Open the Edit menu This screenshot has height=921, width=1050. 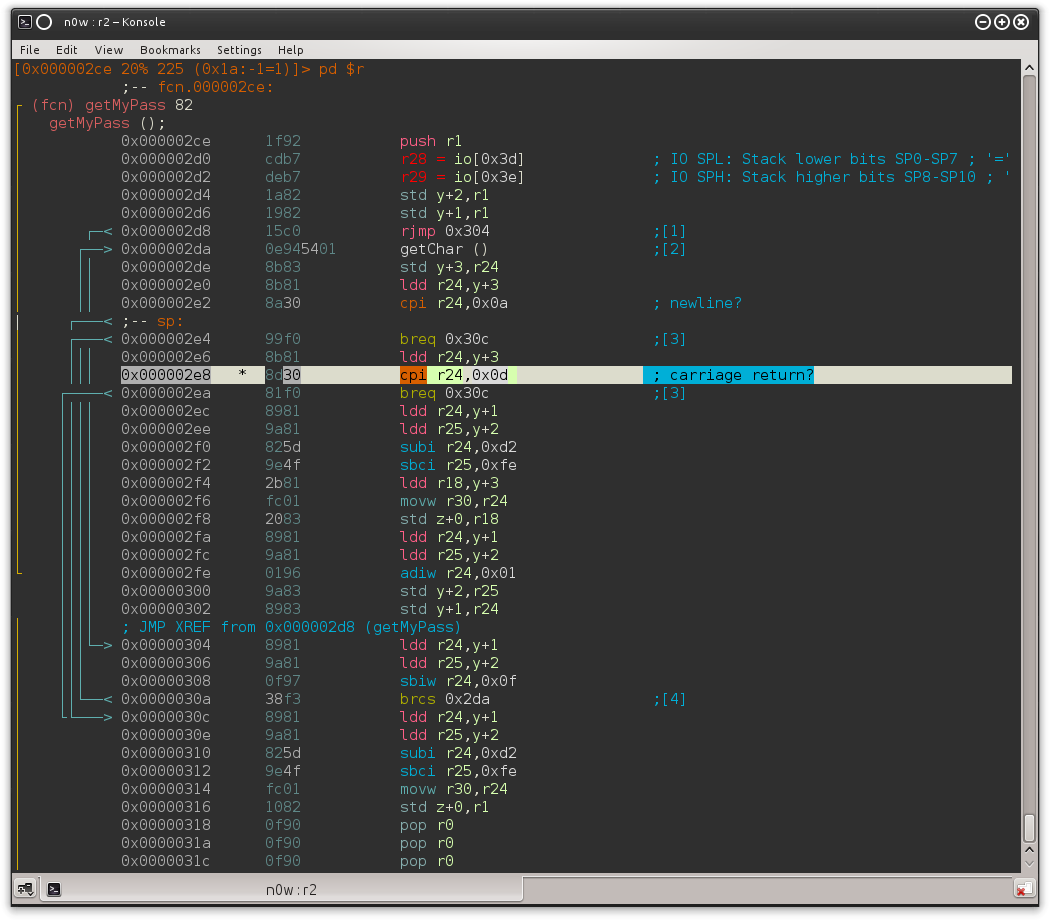click(66, 49)
